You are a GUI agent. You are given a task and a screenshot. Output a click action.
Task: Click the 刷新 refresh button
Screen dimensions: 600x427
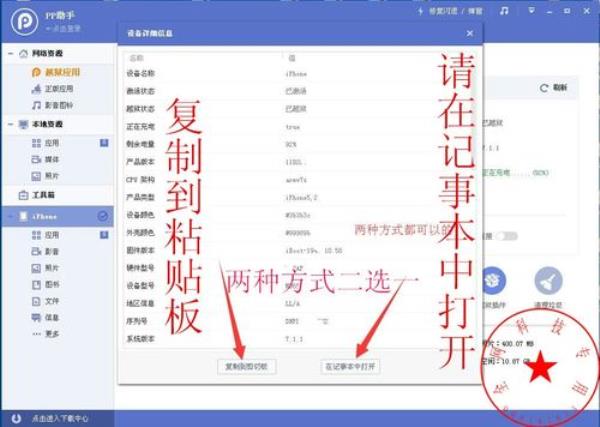tap(554, 88)
